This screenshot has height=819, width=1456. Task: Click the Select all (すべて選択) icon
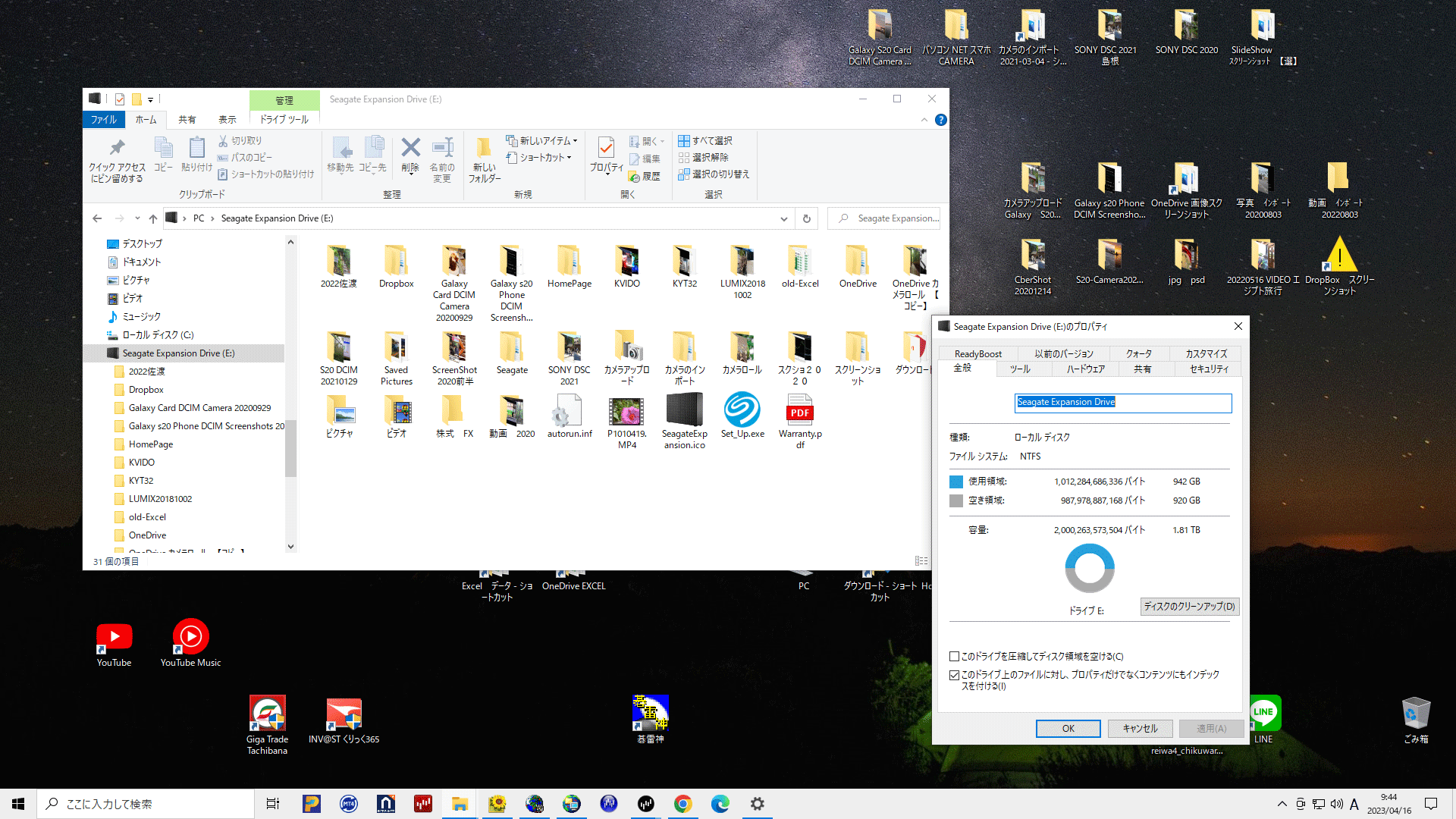click(705, 141)
